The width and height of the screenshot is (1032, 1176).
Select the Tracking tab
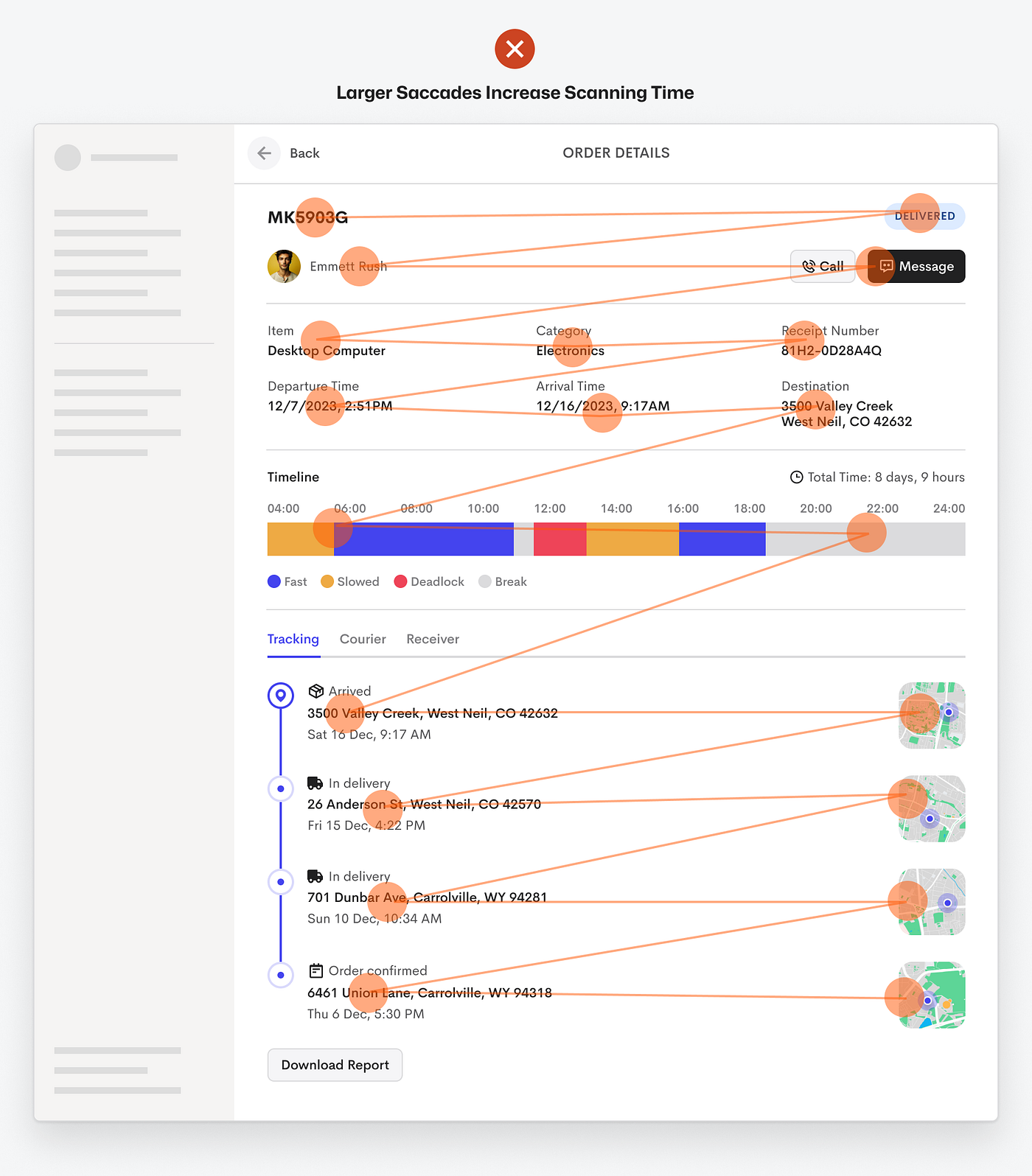point(293,639)
